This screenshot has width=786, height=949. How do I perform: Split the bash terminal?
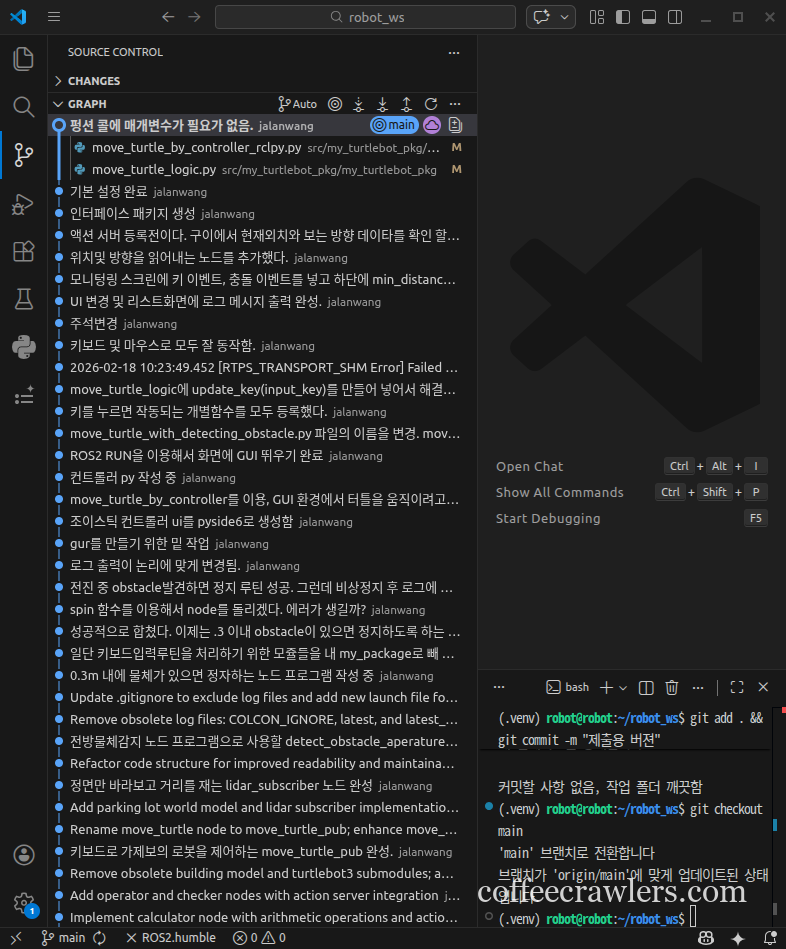point(646,687)
